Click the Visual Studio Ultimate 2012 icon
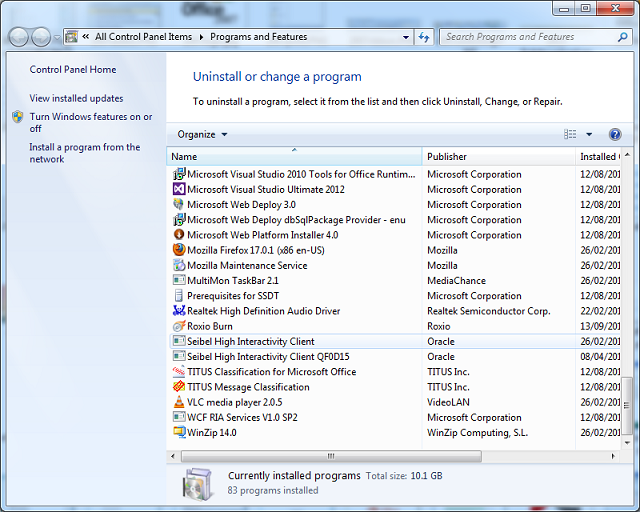Image resolution: width=640 pixels, height=512 pixels. pos(179,189)
